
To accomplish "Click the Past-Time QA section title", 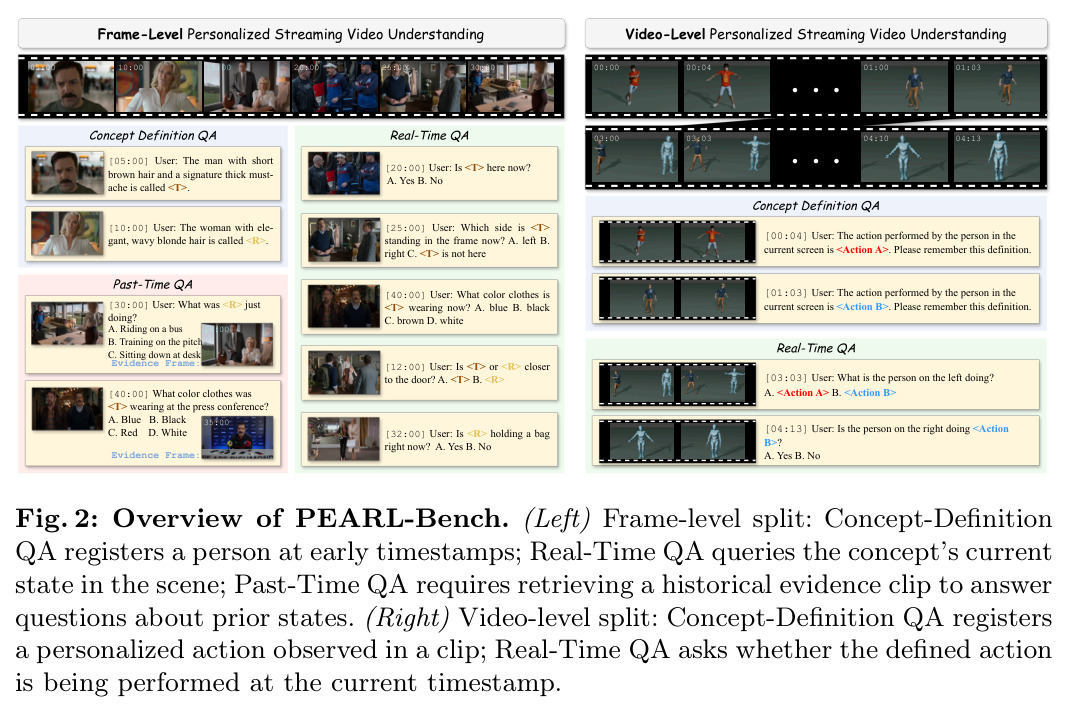I will pyautogui.click(x=153, y=285).
